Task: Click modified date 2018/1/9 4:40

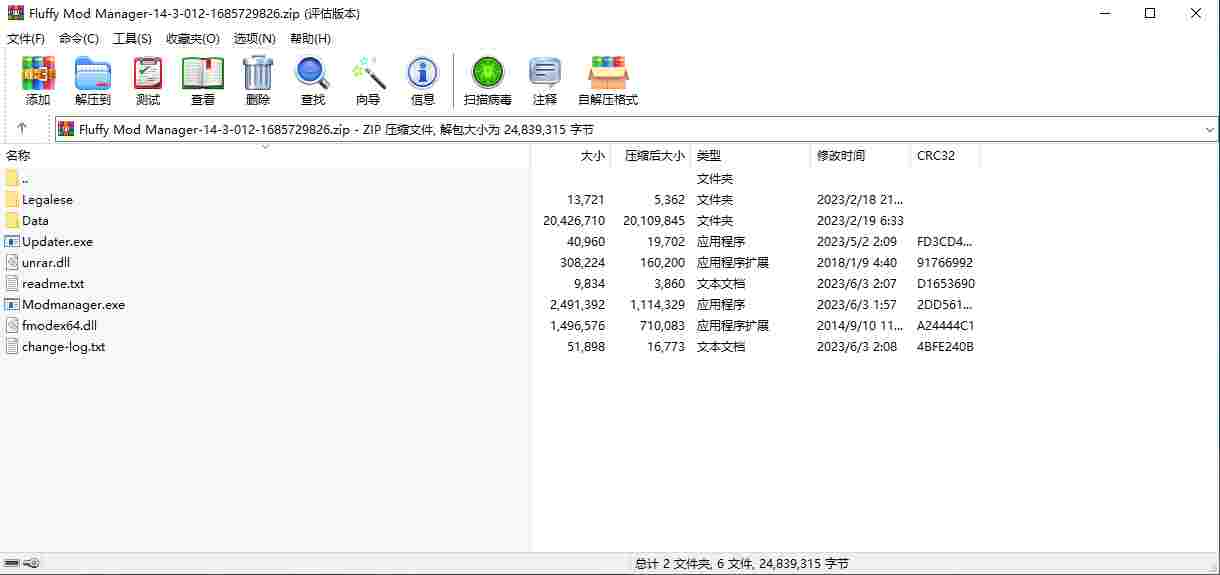Action: click(857, 263)
